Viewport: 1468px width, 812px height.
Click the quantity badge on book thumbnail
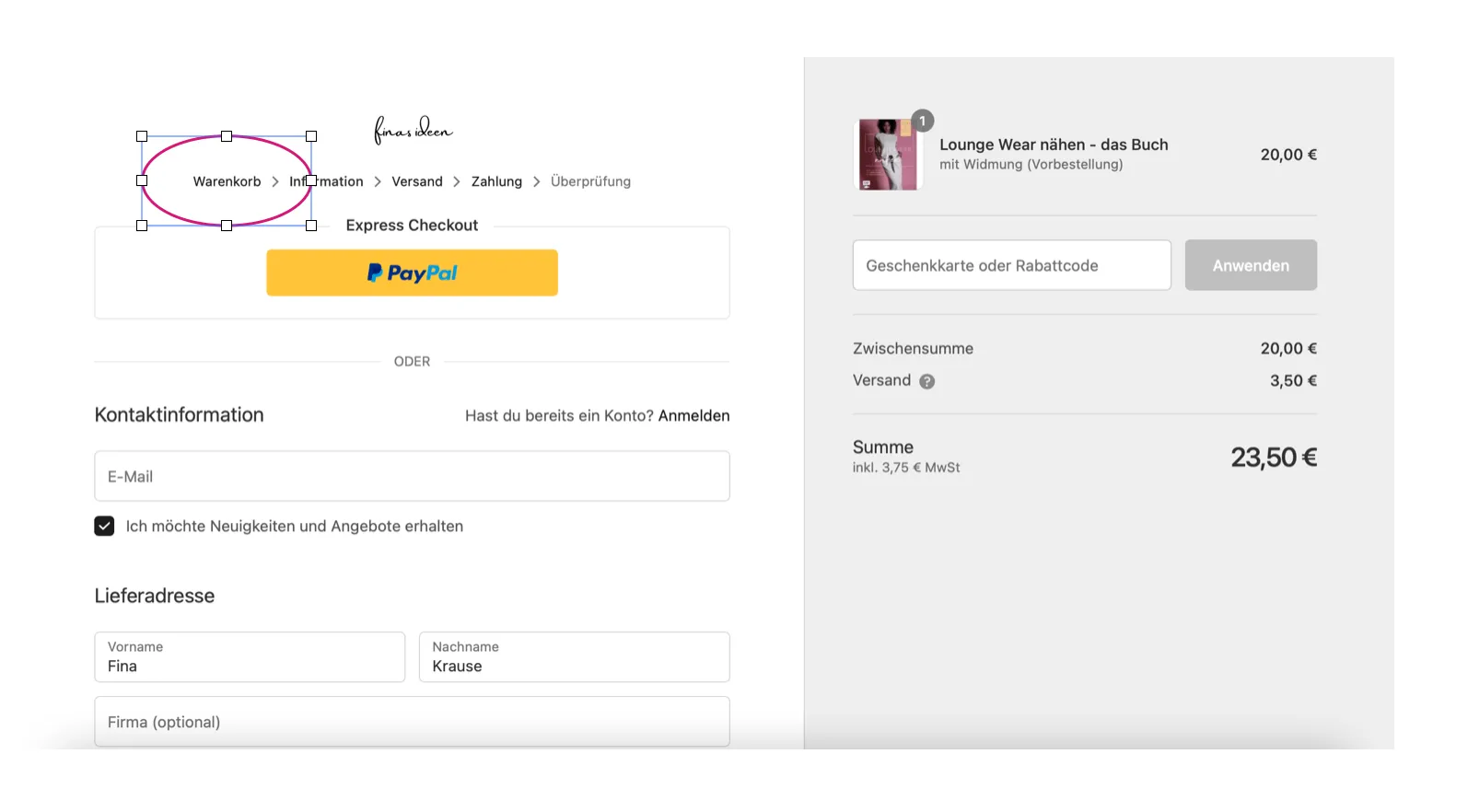point(922,121)
